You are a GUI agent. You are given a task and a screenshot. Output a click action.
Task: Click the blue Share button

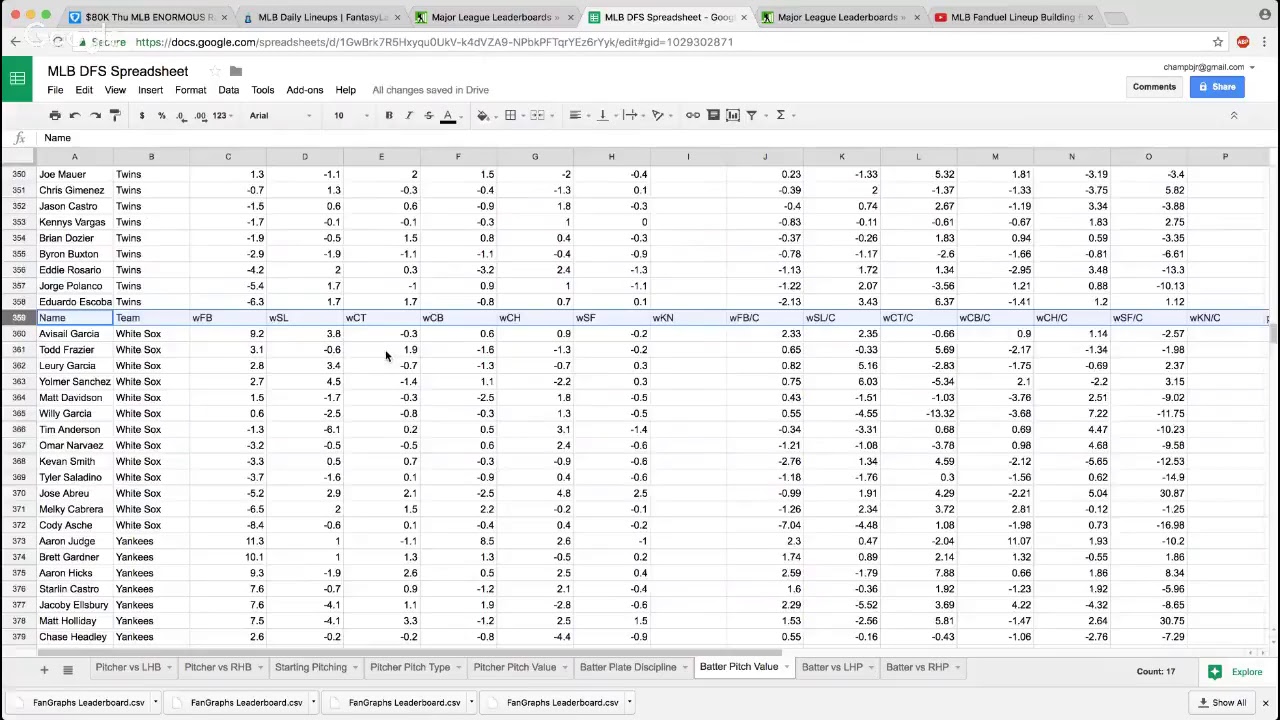[1217, 87]
